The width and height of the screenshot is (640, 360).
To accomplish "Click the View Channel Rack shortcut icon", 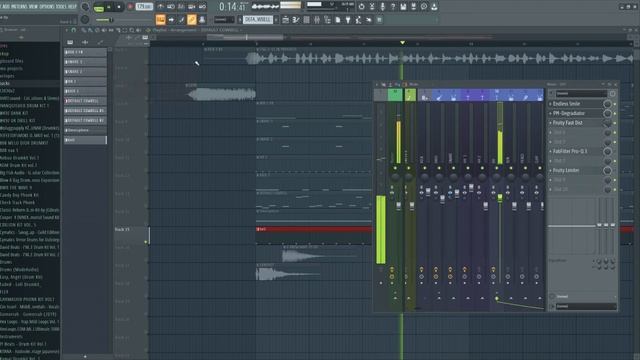I will pos(307,20).
